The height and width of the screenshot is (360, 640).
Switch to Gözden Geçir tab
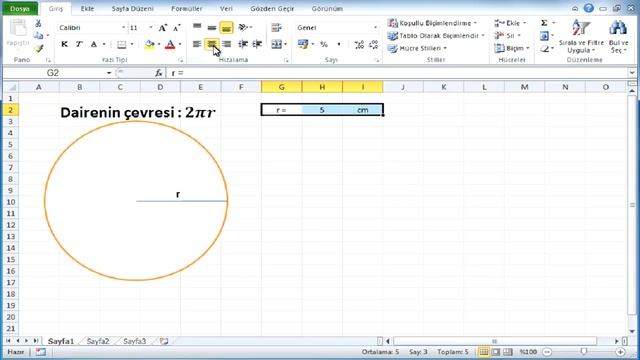pyautogui.click(x=272, y=9)
